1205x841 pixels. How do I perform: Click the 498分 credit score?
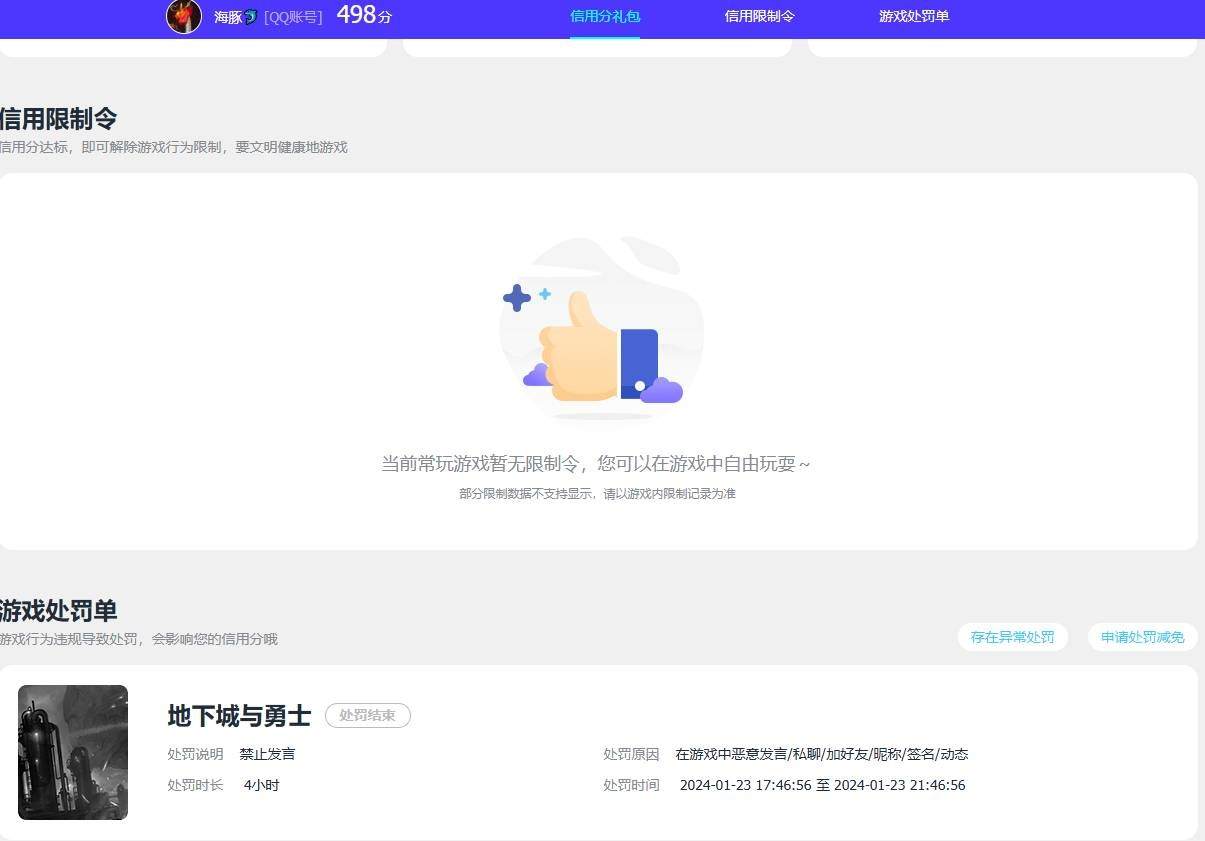[x=364, y=15]
